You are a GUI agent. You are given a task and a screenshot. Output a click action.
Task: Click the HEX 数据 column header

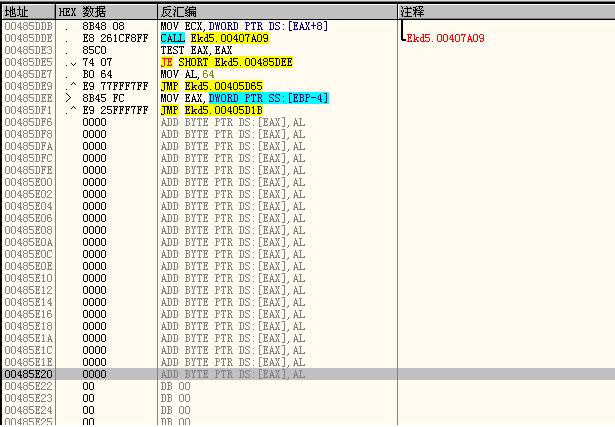81,10
